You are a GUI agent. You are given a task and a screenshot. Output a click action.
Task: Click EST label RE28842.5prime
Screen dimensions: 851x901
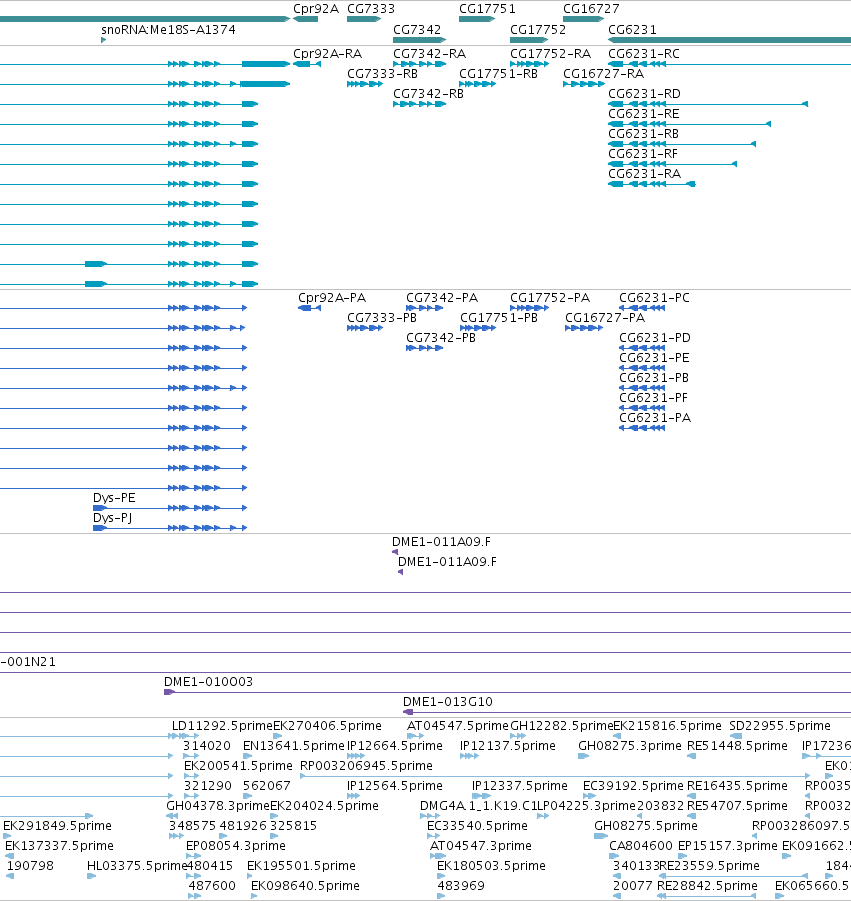[x=707, y=885]
